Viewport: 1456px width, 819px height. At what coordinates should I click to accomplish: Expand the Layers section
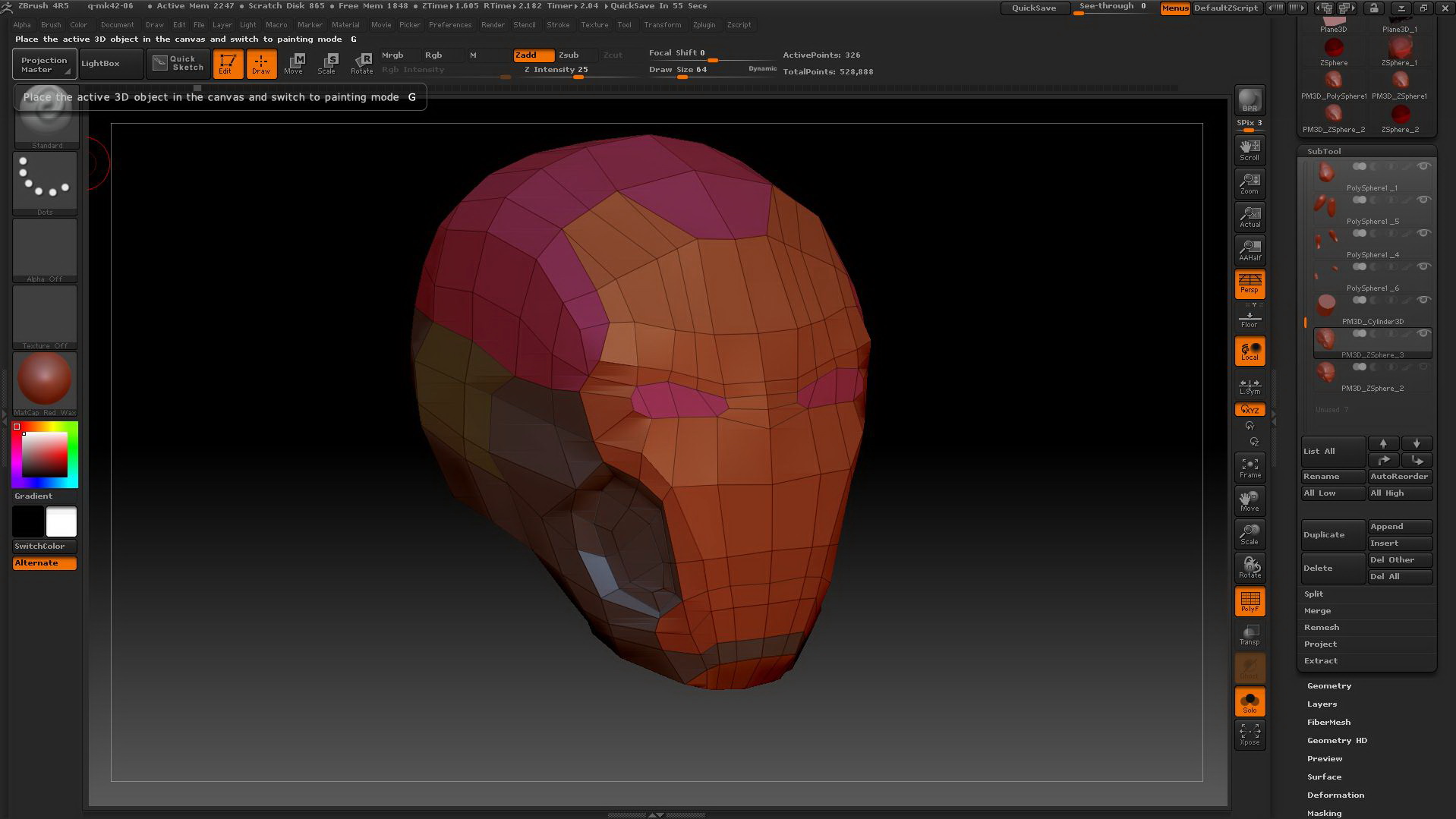point(1322,704)
